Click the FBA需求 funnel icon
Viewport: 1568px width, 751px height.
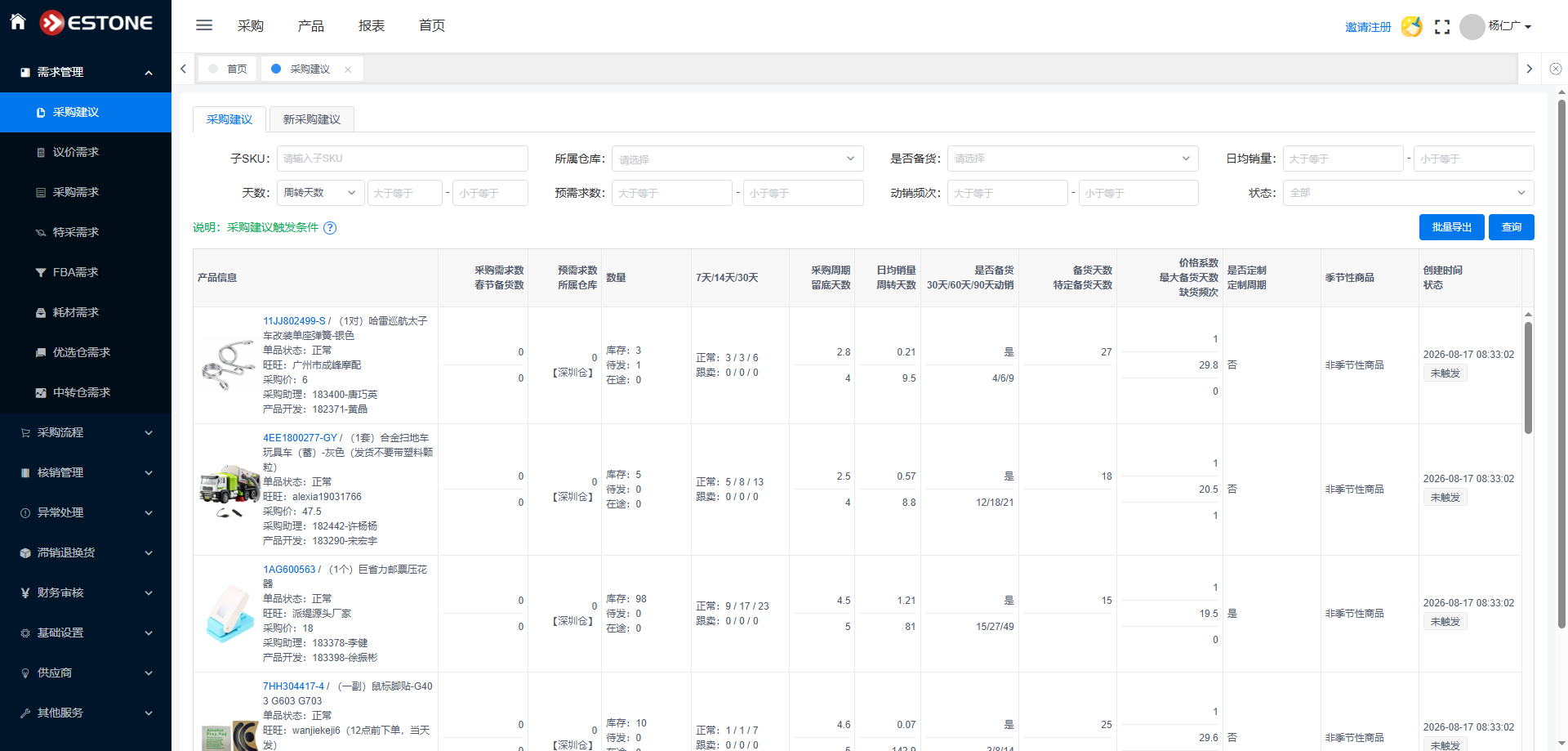(41, 273)
